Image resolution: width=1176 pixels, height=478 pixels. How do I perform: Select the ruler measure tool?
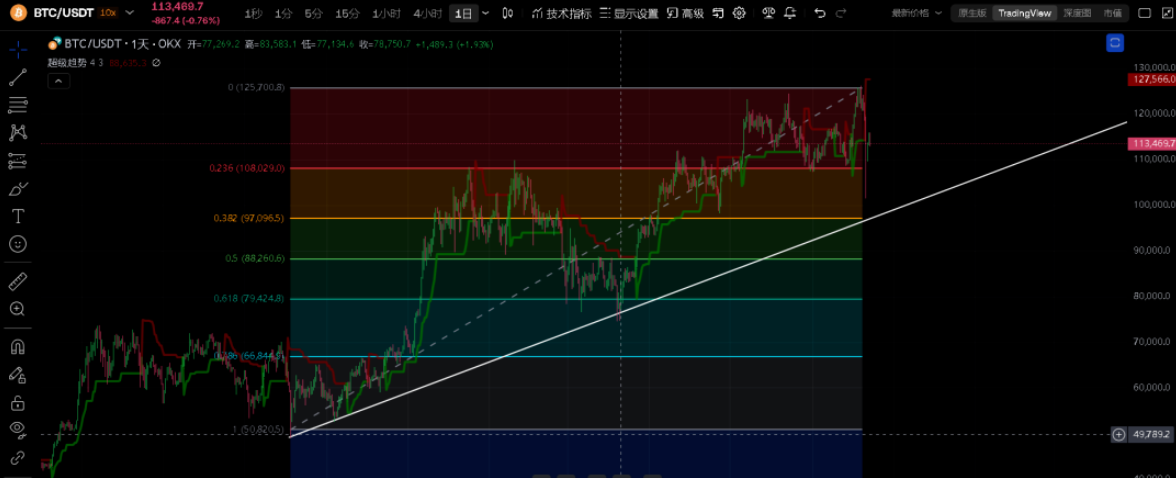point(18,282)
